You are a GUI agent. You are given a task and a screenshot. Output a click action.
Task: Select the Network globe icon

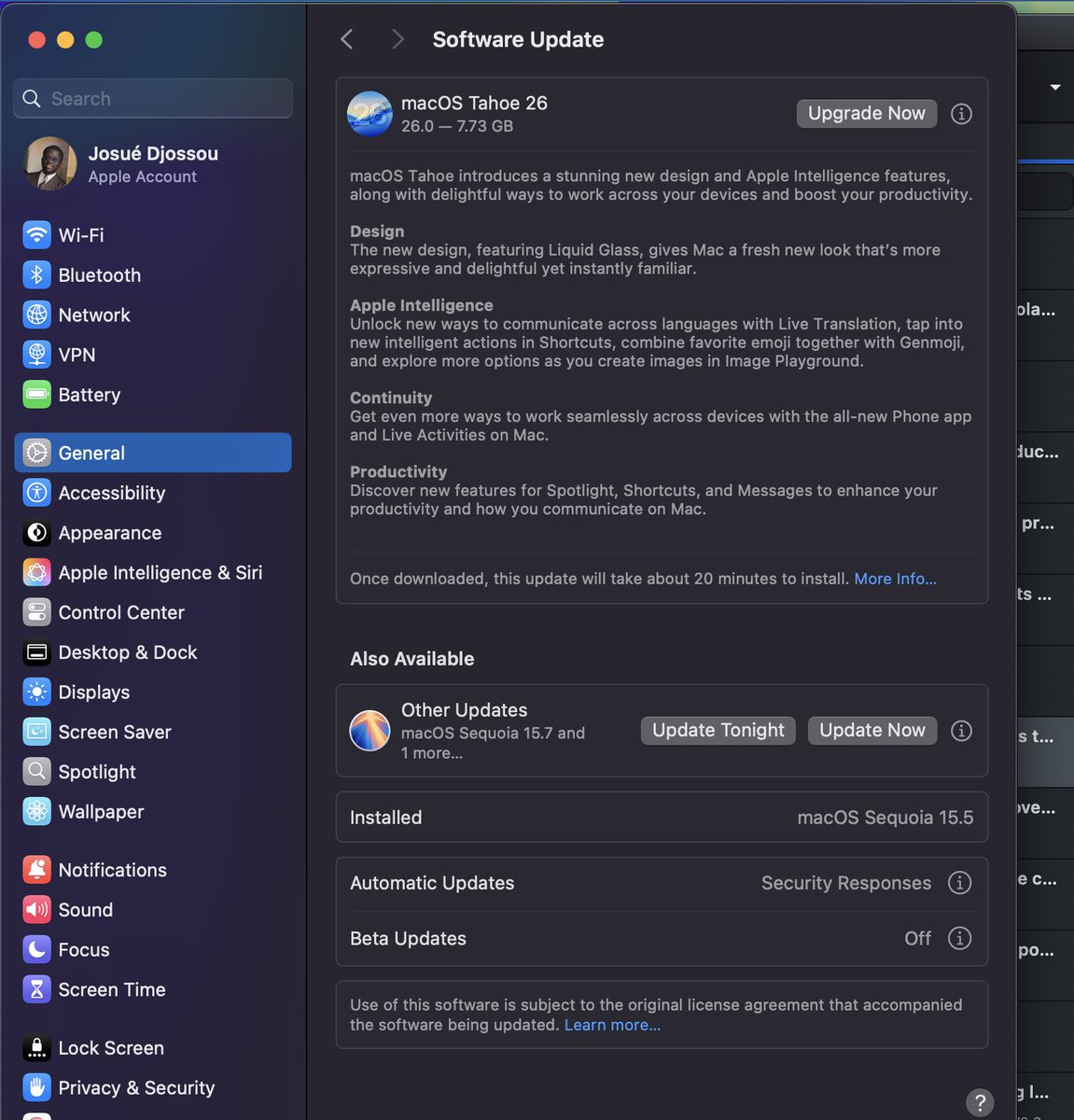[36, 315]
